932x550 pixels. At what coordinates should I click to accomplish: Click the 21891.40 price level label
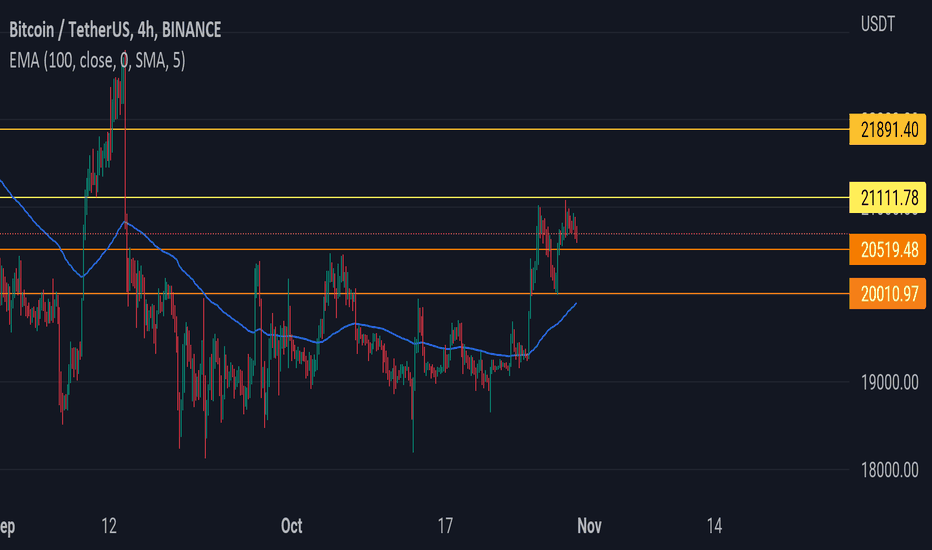point(887,129)
